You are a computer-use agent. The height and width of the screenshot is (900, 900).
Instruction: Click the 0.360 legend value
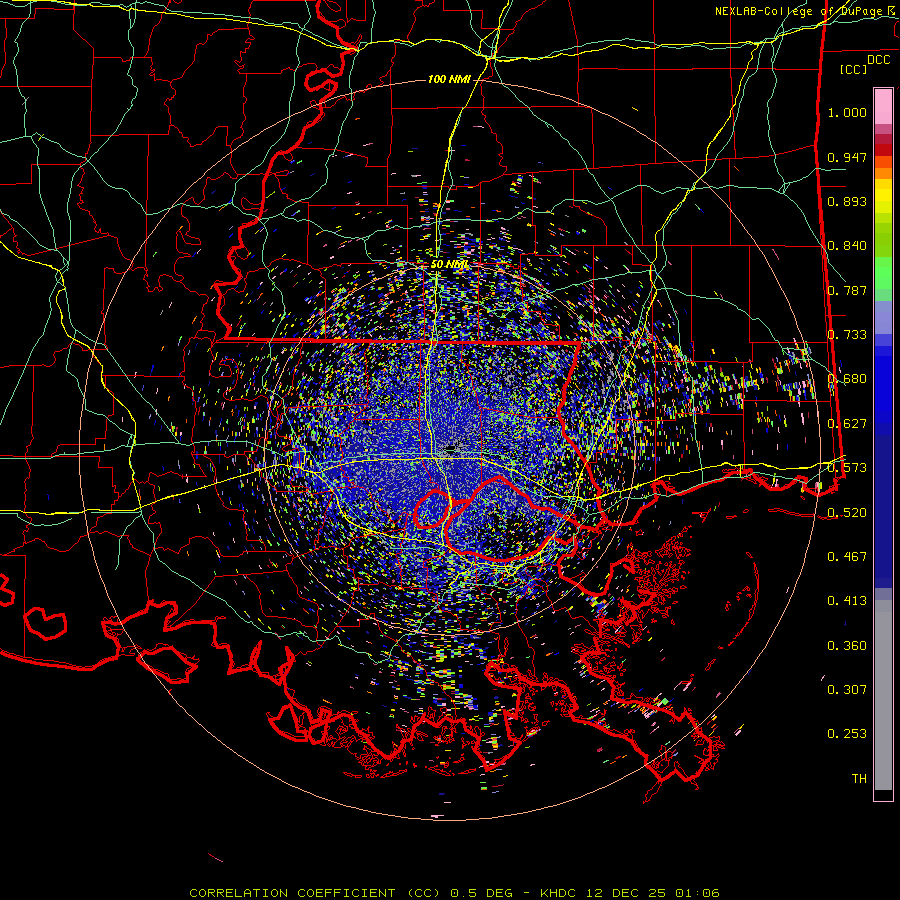847,646
